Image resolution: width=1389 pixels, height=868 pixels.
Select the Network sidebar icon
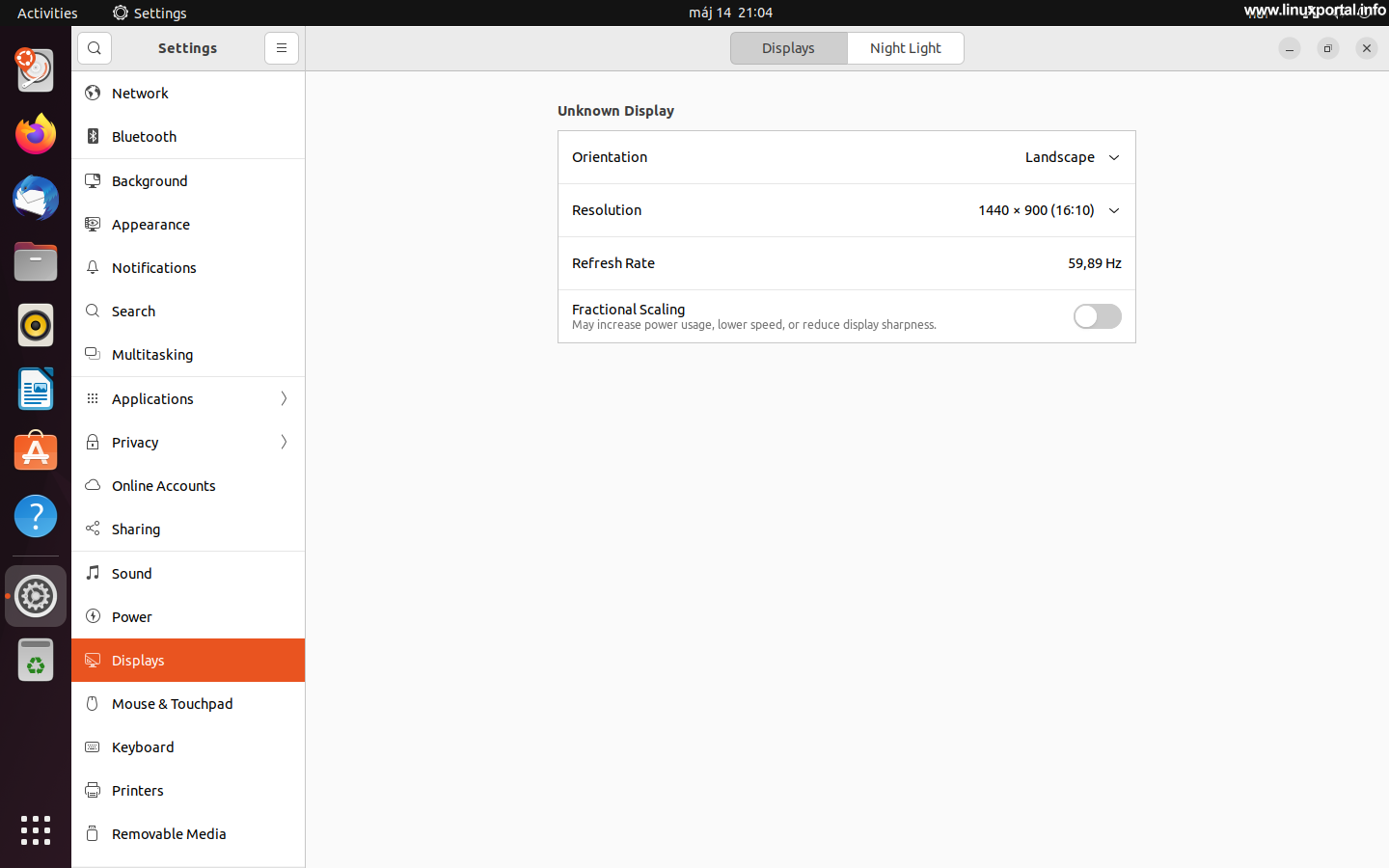click(x=93, y=93)
